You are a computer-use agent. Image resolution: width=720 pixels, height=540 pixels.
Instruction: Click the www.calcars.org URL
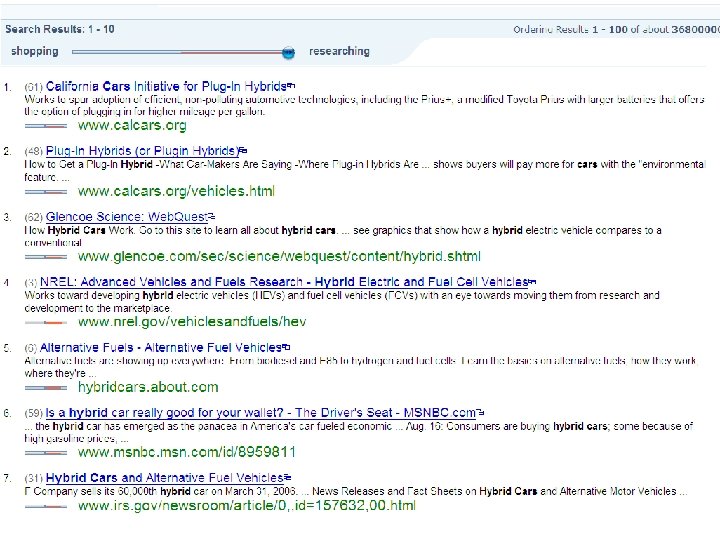(x=132, y=125)
